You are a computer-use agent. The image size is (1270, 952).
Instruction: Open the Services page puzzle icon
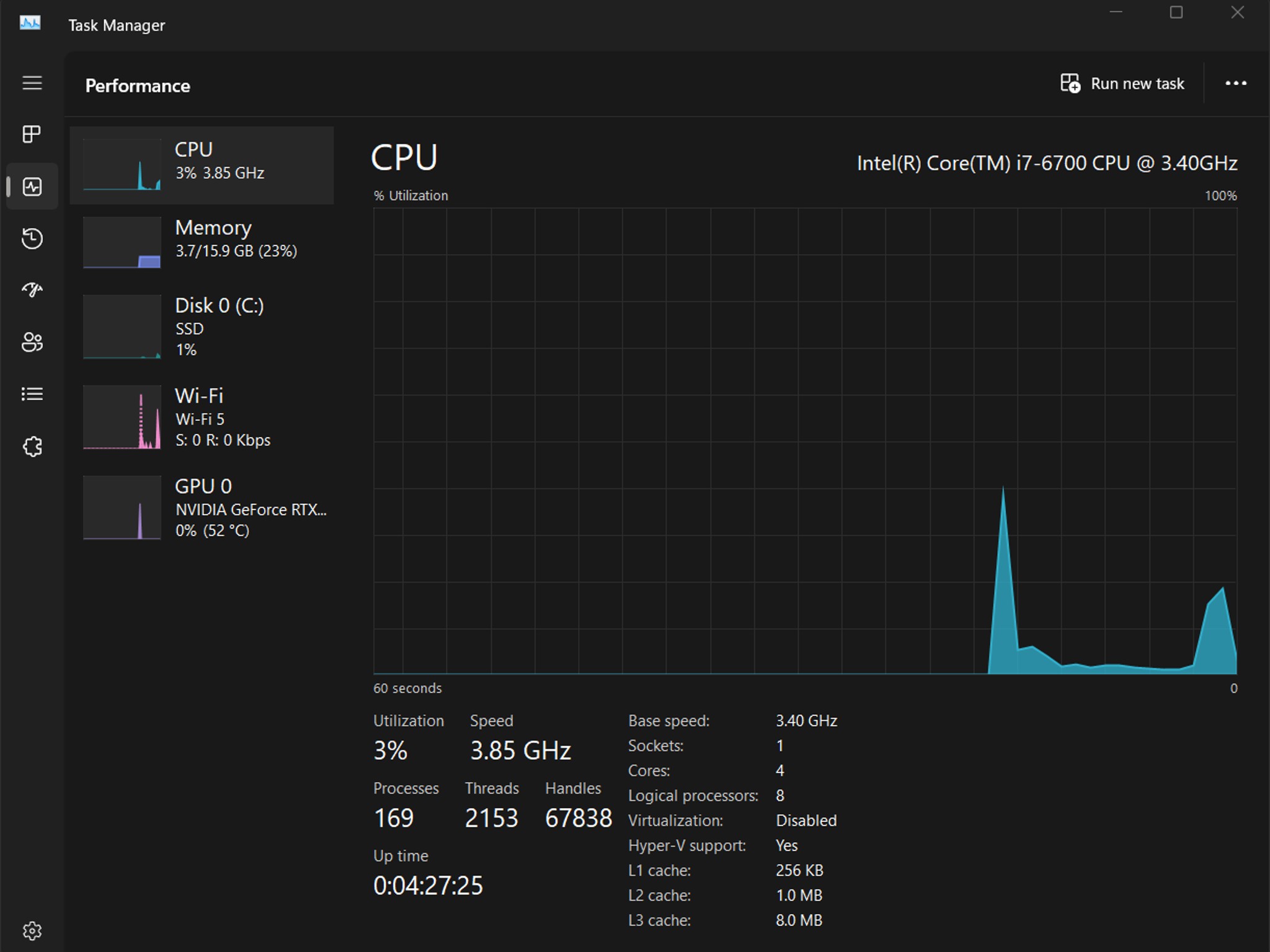click(32, 447)
